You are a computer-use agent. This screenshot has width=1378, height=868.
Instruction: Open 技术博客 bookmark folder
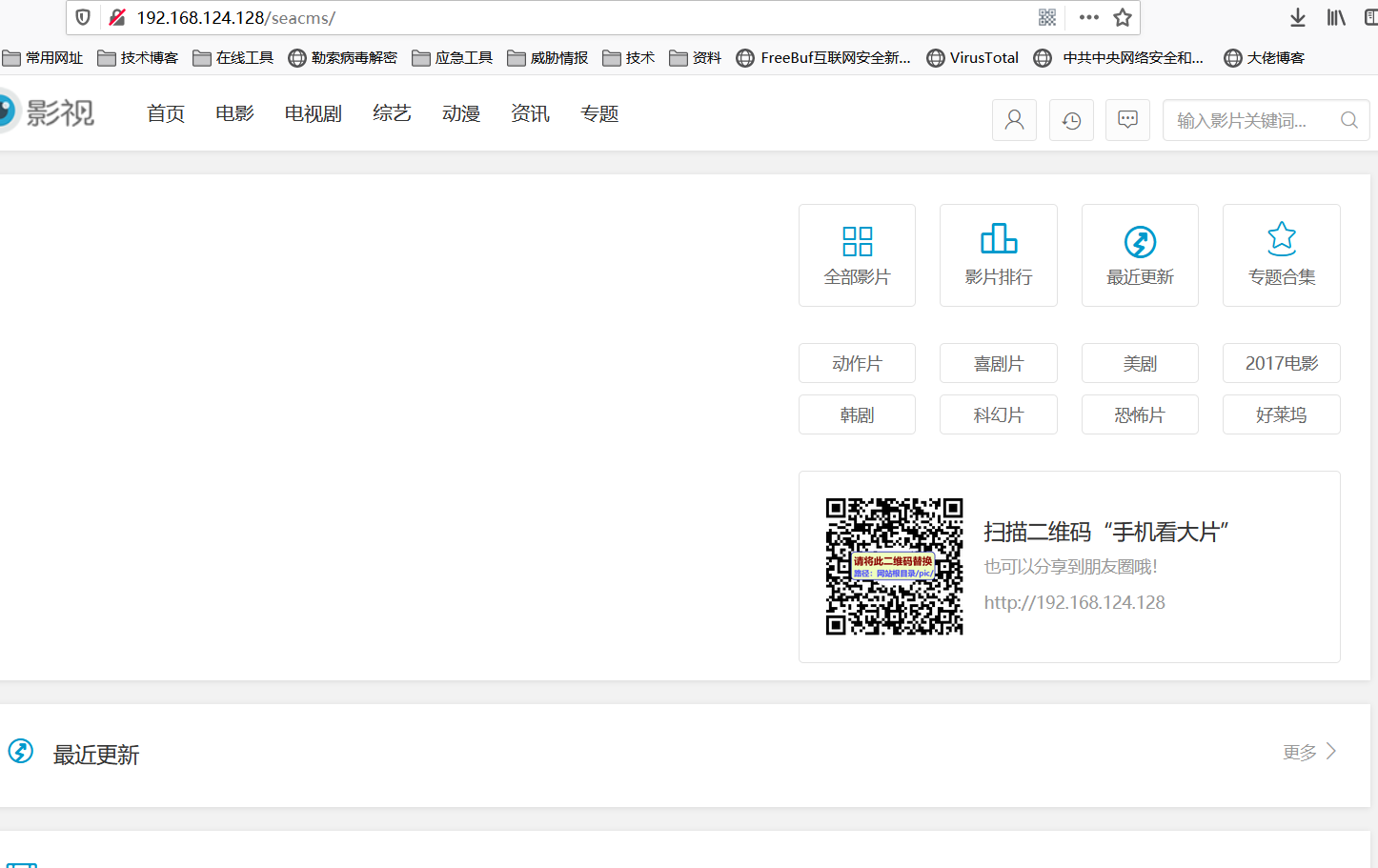coord(138,58)
